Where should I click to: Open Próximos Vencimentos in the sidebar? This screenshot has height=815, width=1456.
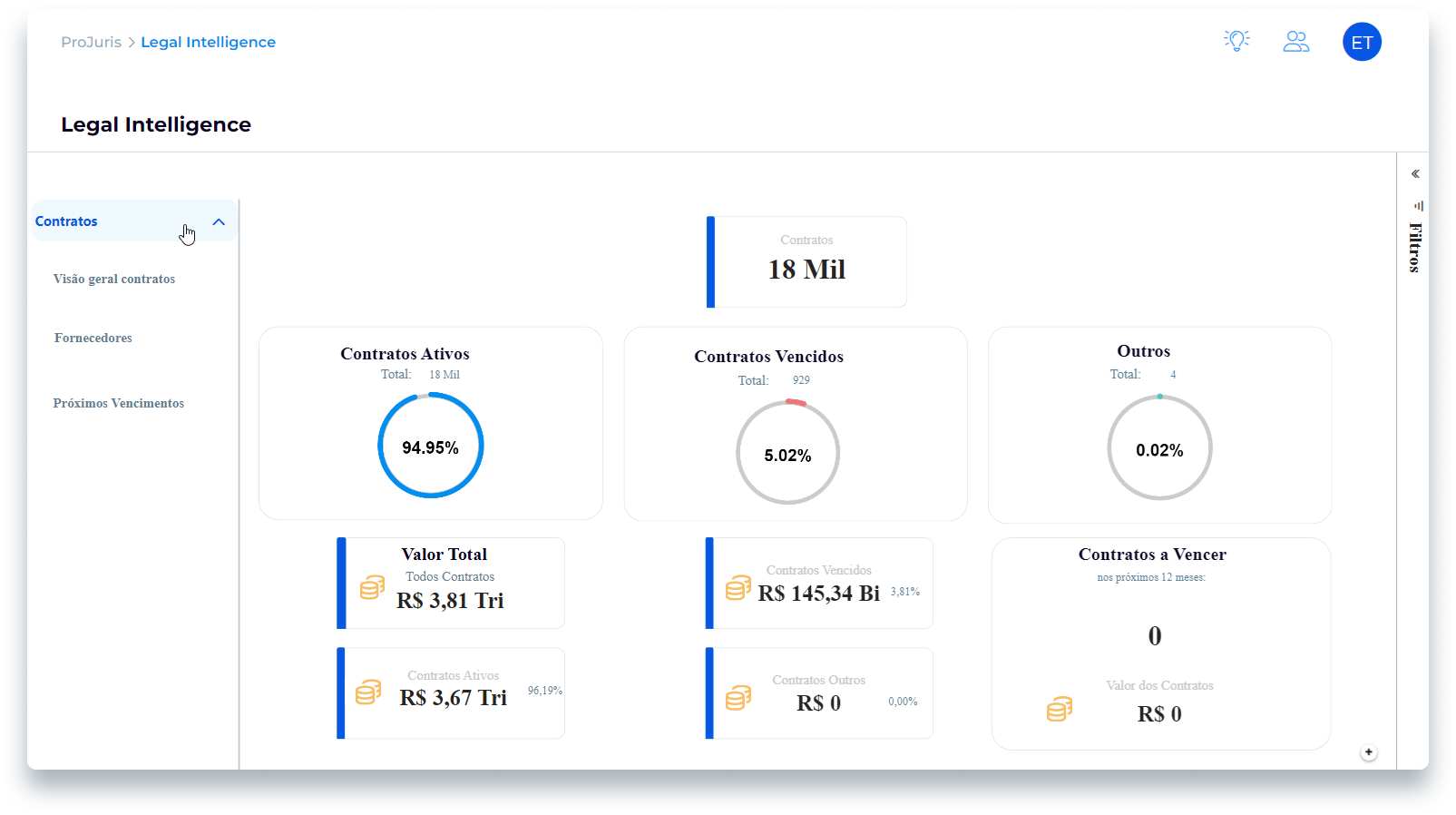point(119,403)
